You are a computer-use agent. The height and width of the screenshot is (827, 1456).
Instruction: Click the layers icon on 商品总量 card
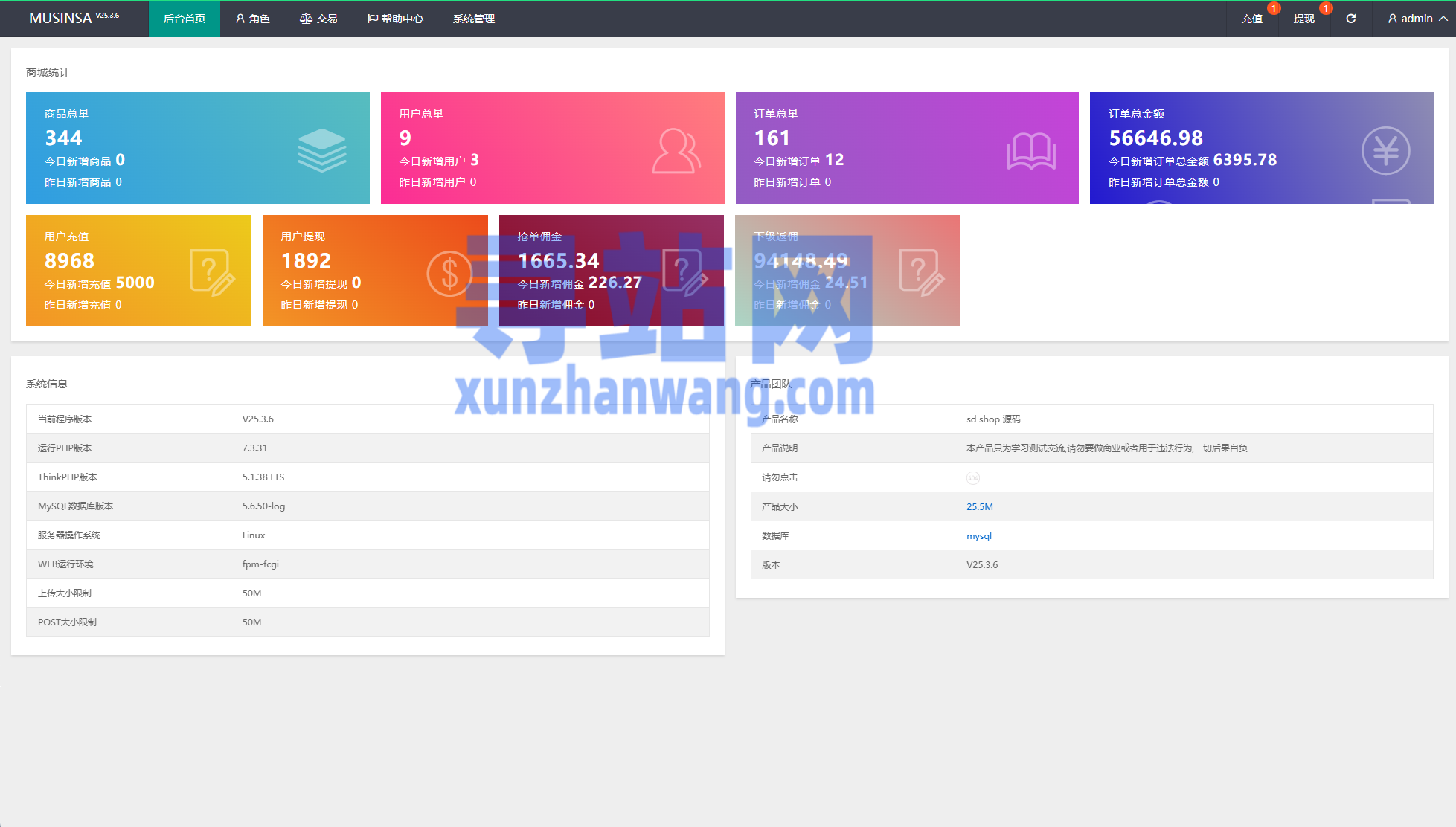click(321, 150)
